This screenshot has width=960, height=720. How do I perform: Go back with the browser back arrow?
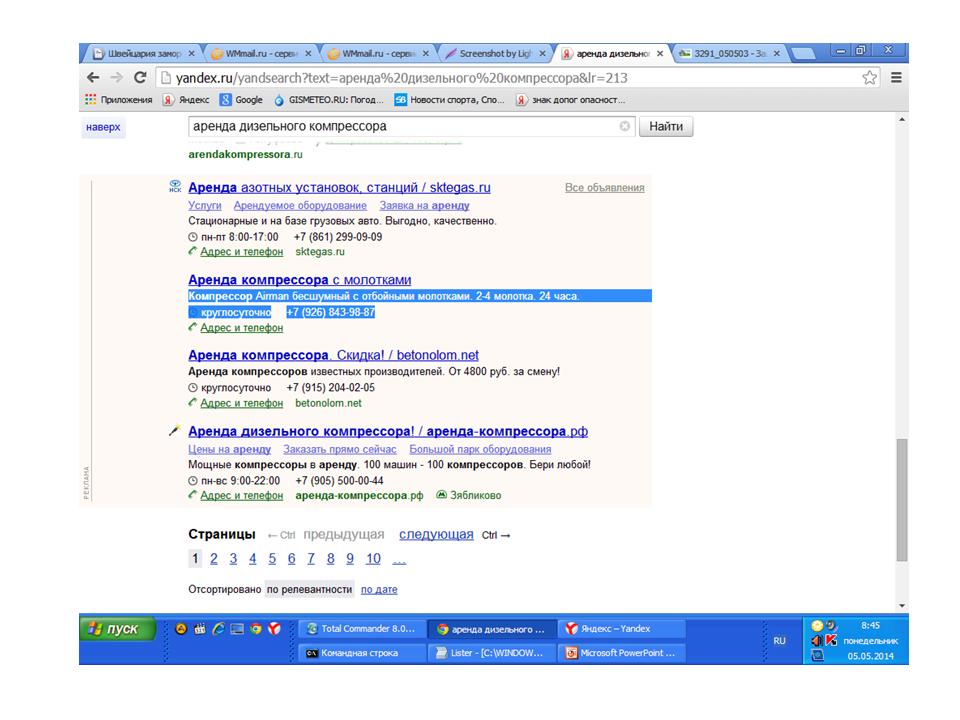click(x=93, y=78)
